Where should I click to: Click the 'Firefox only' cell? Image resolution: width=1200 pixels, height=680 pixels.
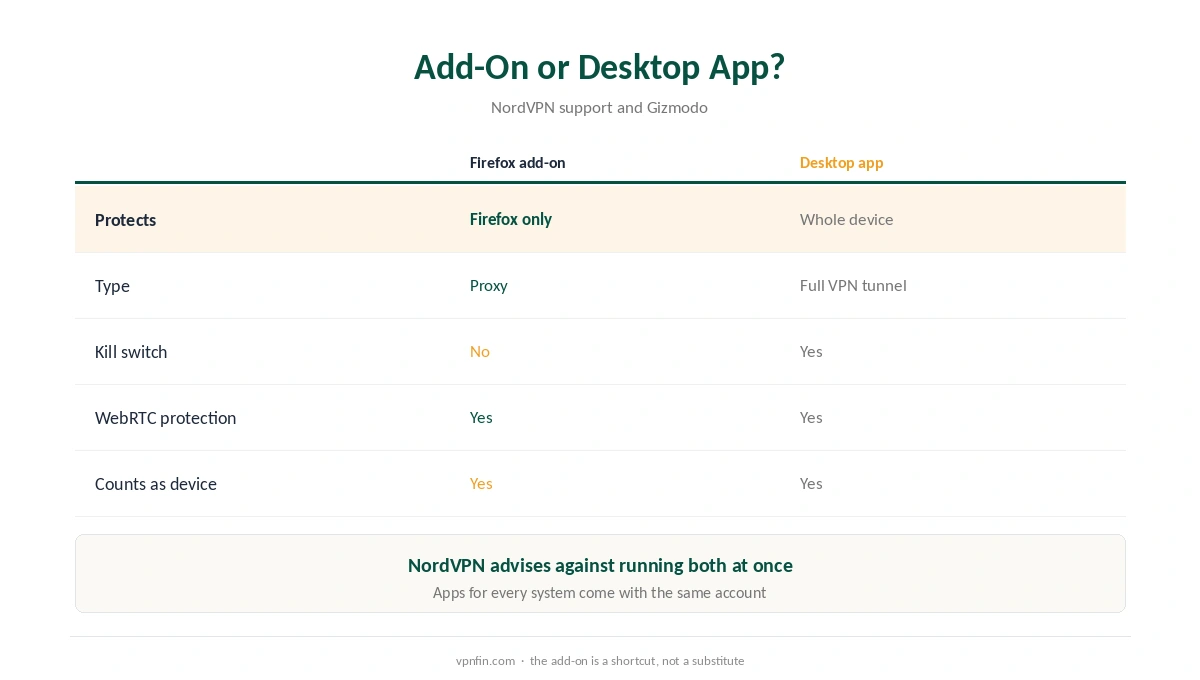(511, 219)
